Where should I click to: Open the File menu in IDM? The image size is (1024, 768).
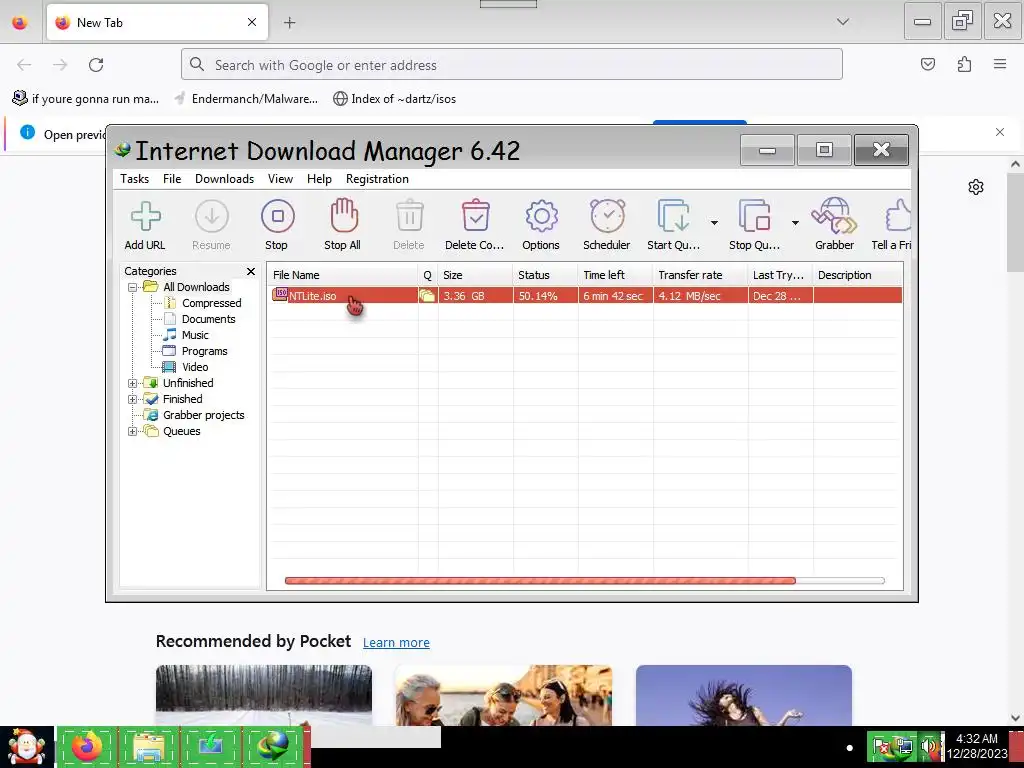[x=172, y=179]
